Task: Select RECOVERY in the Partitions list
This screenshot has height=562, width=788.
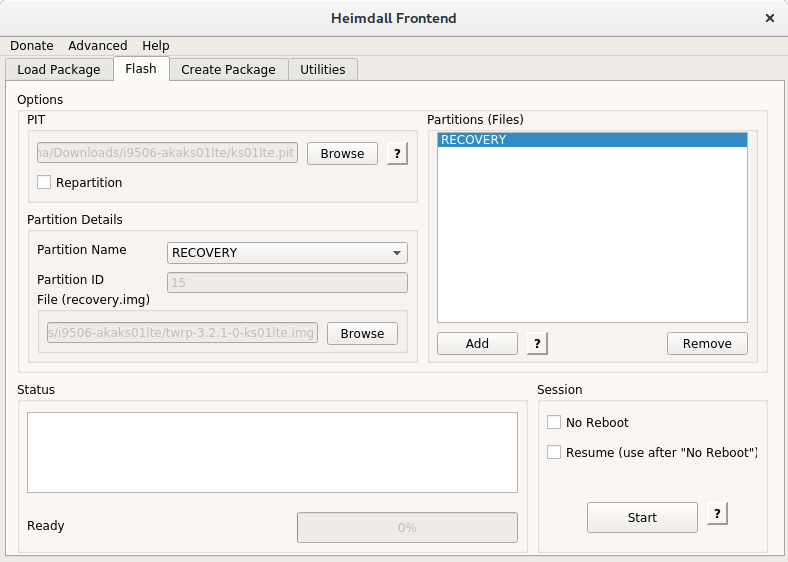Action: (x=593, y=140)
